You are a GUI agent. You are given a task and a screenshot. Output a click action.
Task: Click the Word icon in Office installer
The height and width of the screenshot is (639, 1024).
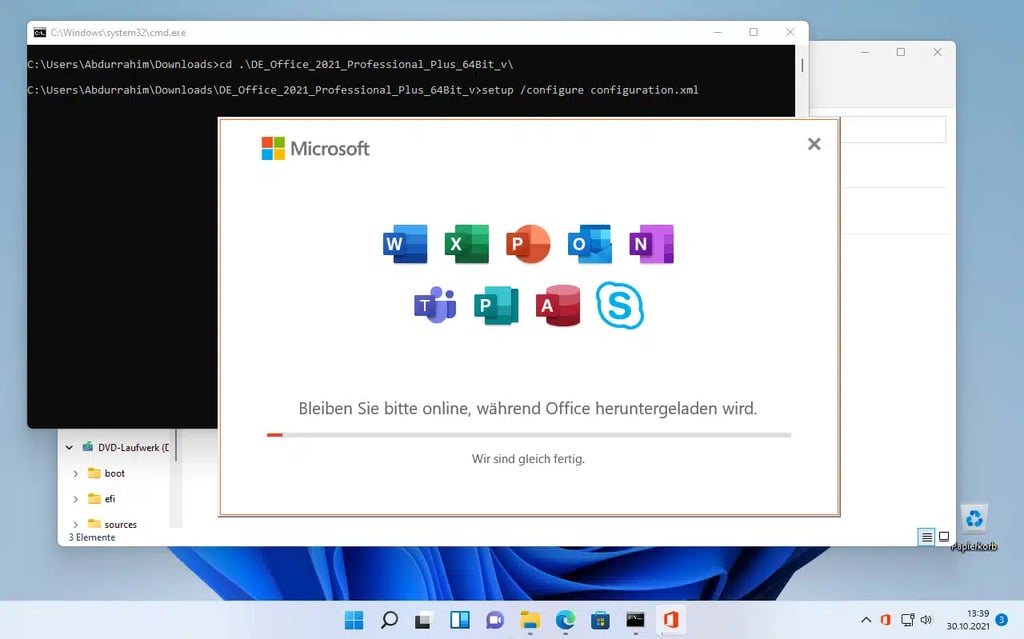click(x=405, y=244)
